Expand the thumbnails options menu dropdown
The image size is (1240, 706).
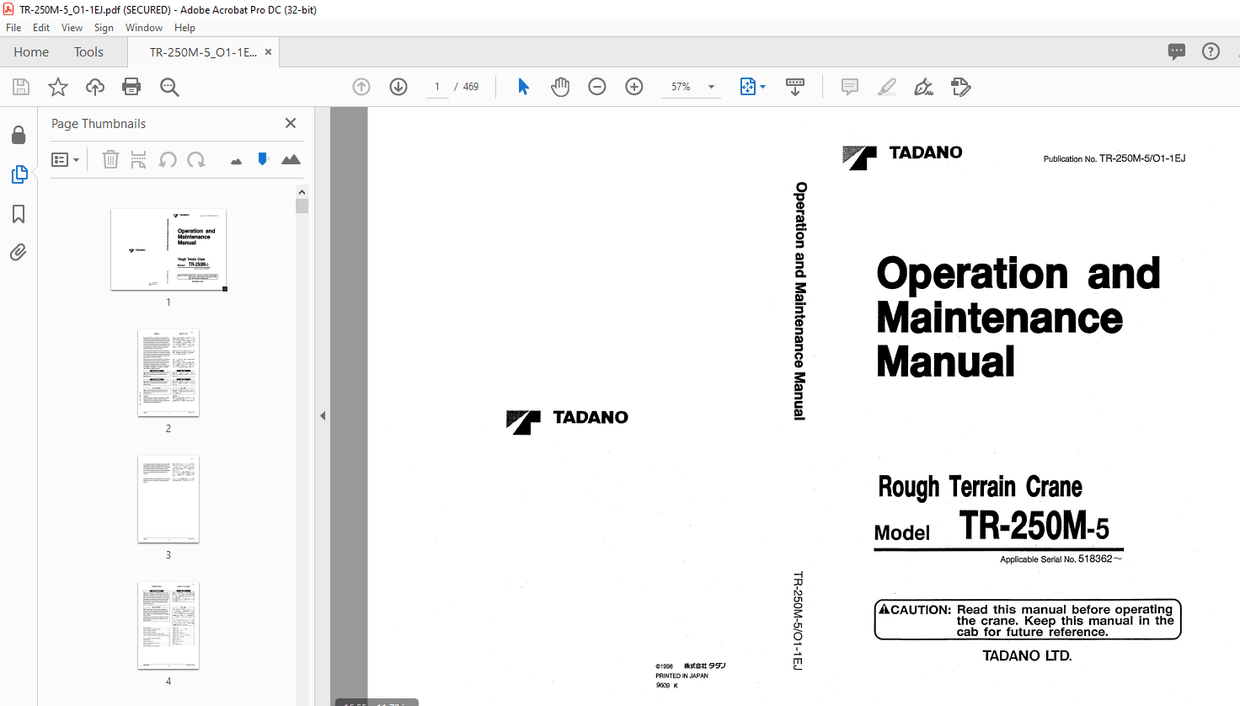[65, 160]
